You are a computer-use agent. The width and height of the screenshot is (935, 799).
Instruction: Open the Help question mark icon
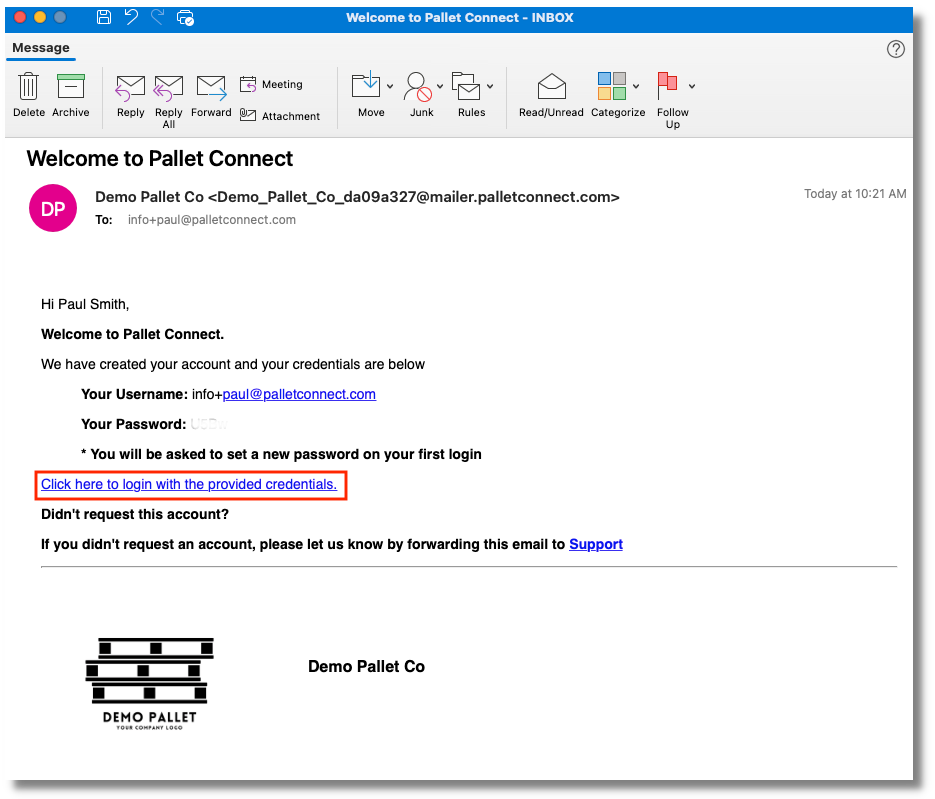(x=895, y=49)
